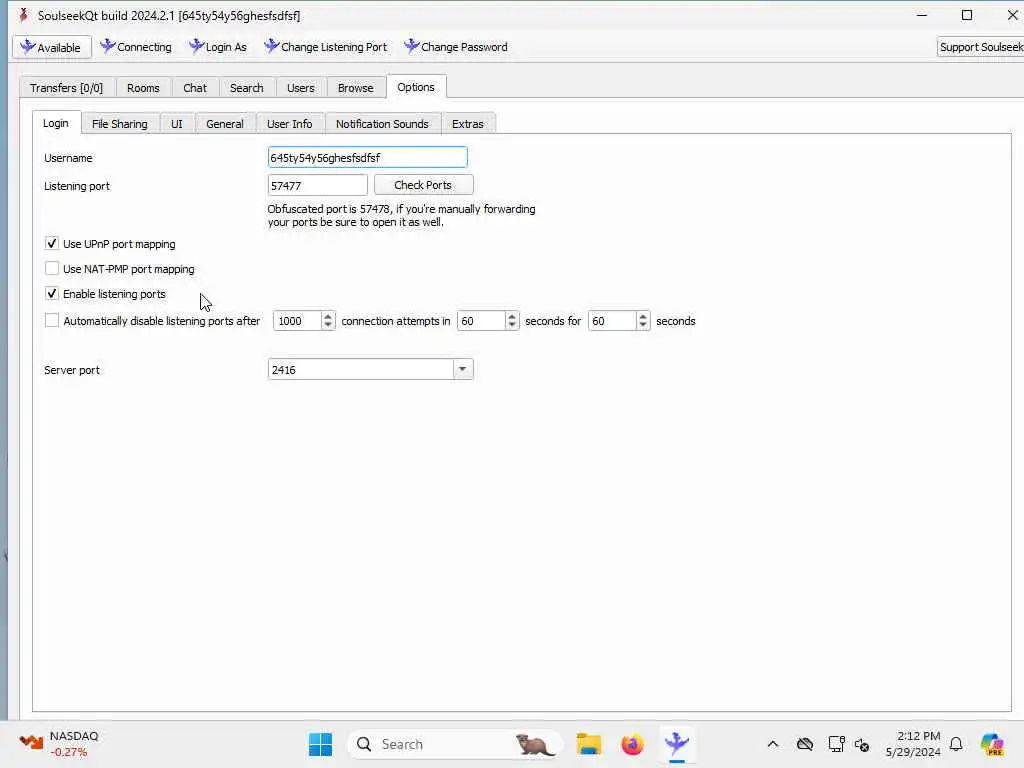
Task: Enable Use NAT-PMP port mapping
Action: [x=52, y=268]
